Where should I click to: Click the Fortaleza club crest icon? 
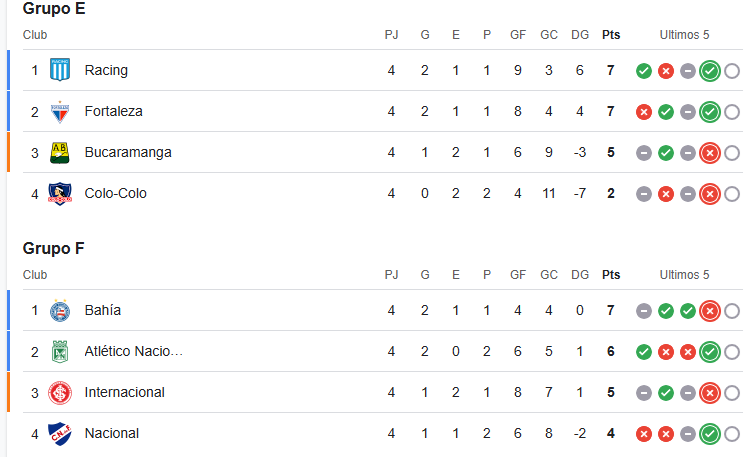tap(60, 111)
